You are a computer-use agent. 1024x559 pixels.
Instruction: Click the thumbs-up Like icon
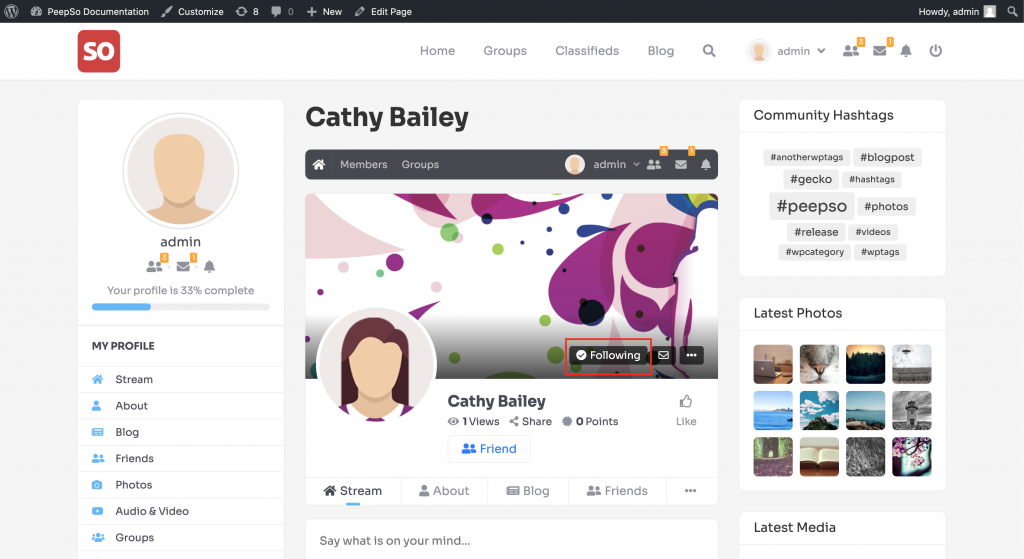[x=686, y=402]
